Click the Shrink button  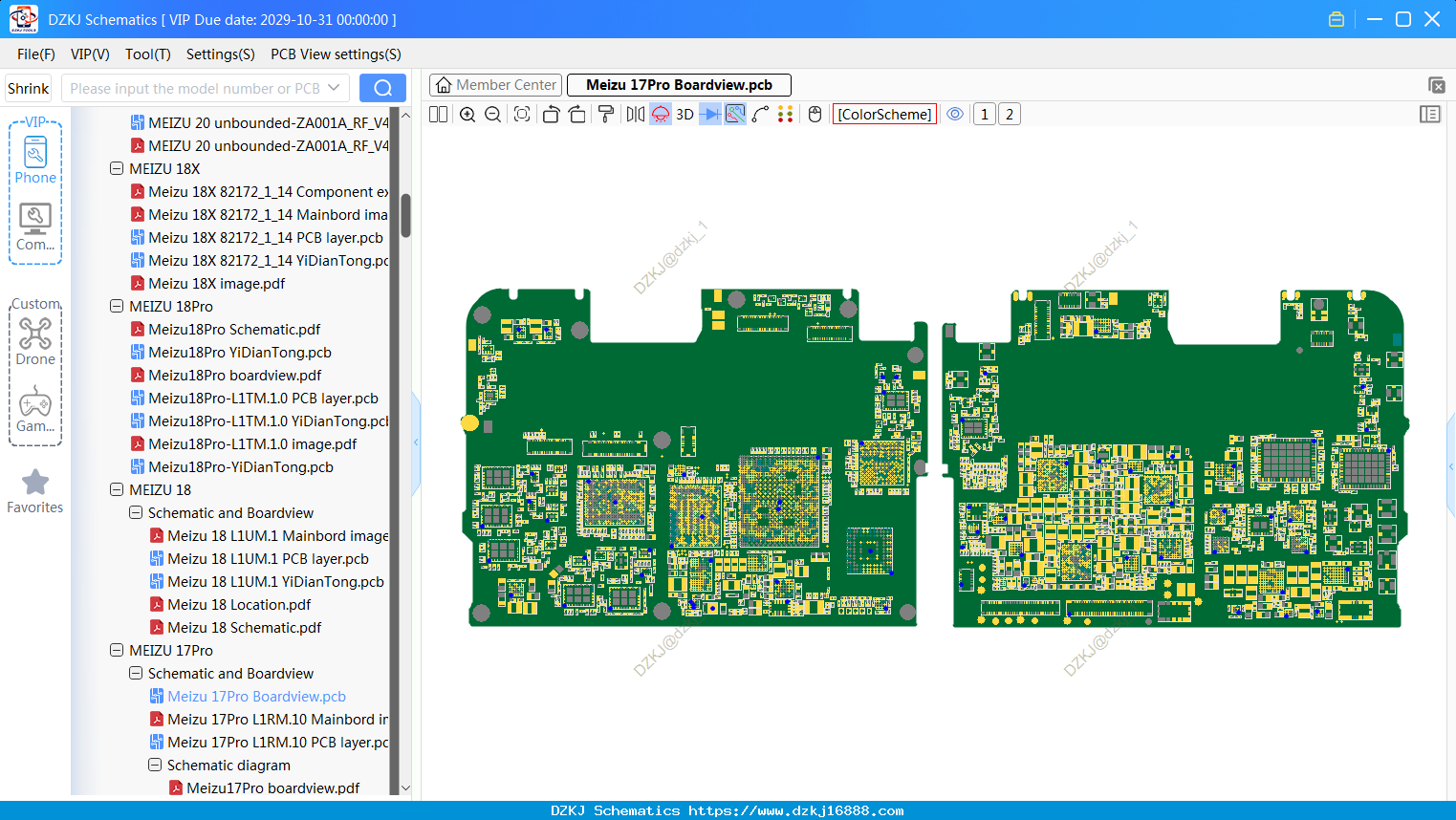pyautogui.click(x=29, y=88)
